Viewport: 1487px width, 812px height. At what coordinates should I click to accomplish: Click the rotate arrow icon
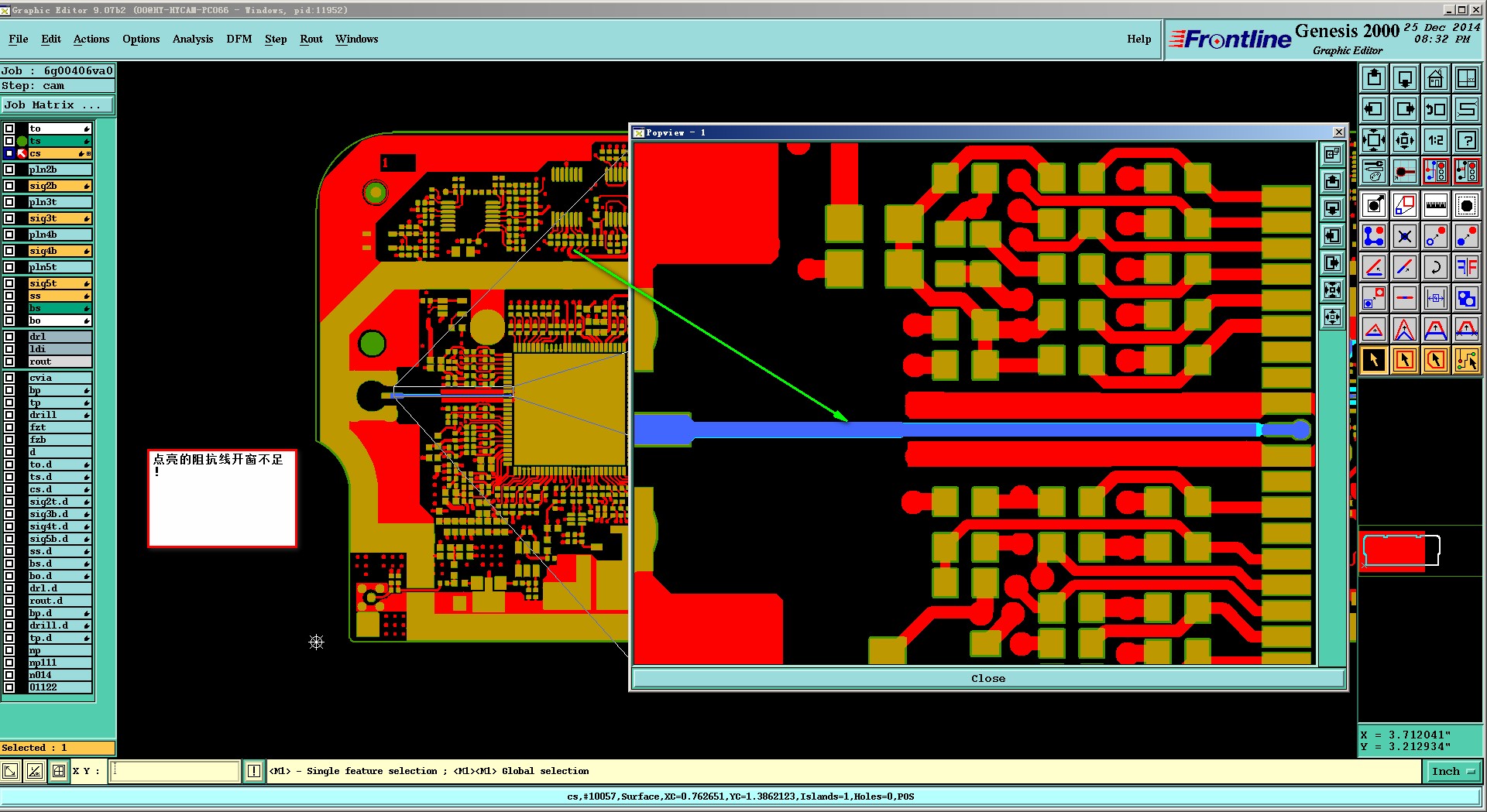(1435, 267)
